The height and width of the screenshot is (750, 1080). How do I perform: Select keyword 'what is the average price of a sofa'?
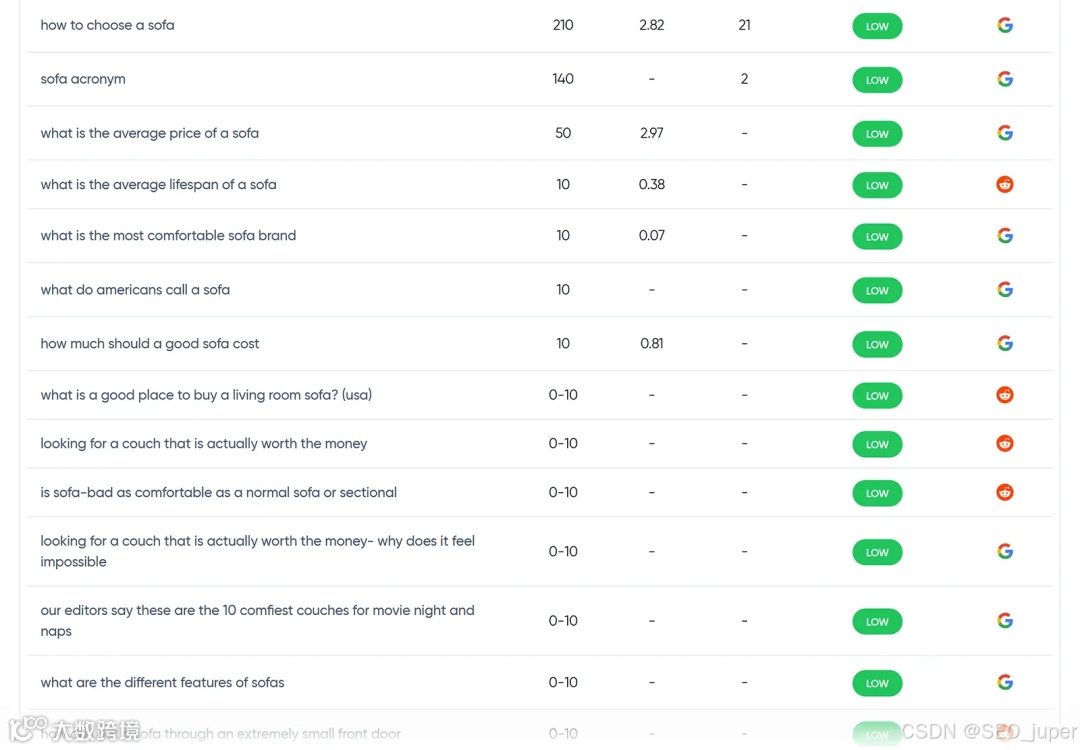pyautogui.click(x=149, y=133)
